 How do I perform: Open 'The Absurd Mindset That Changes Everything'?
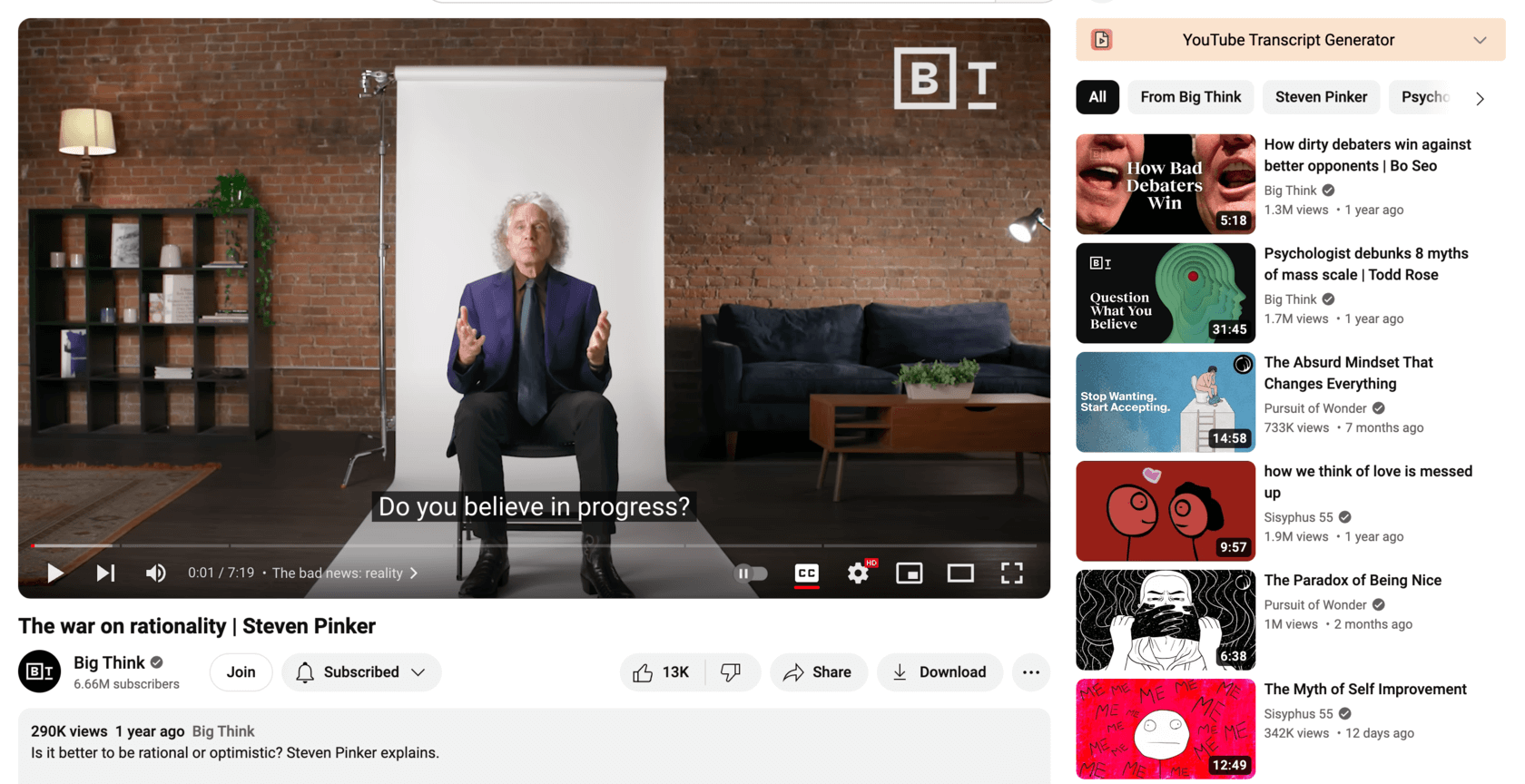[x=1348, y=373]
